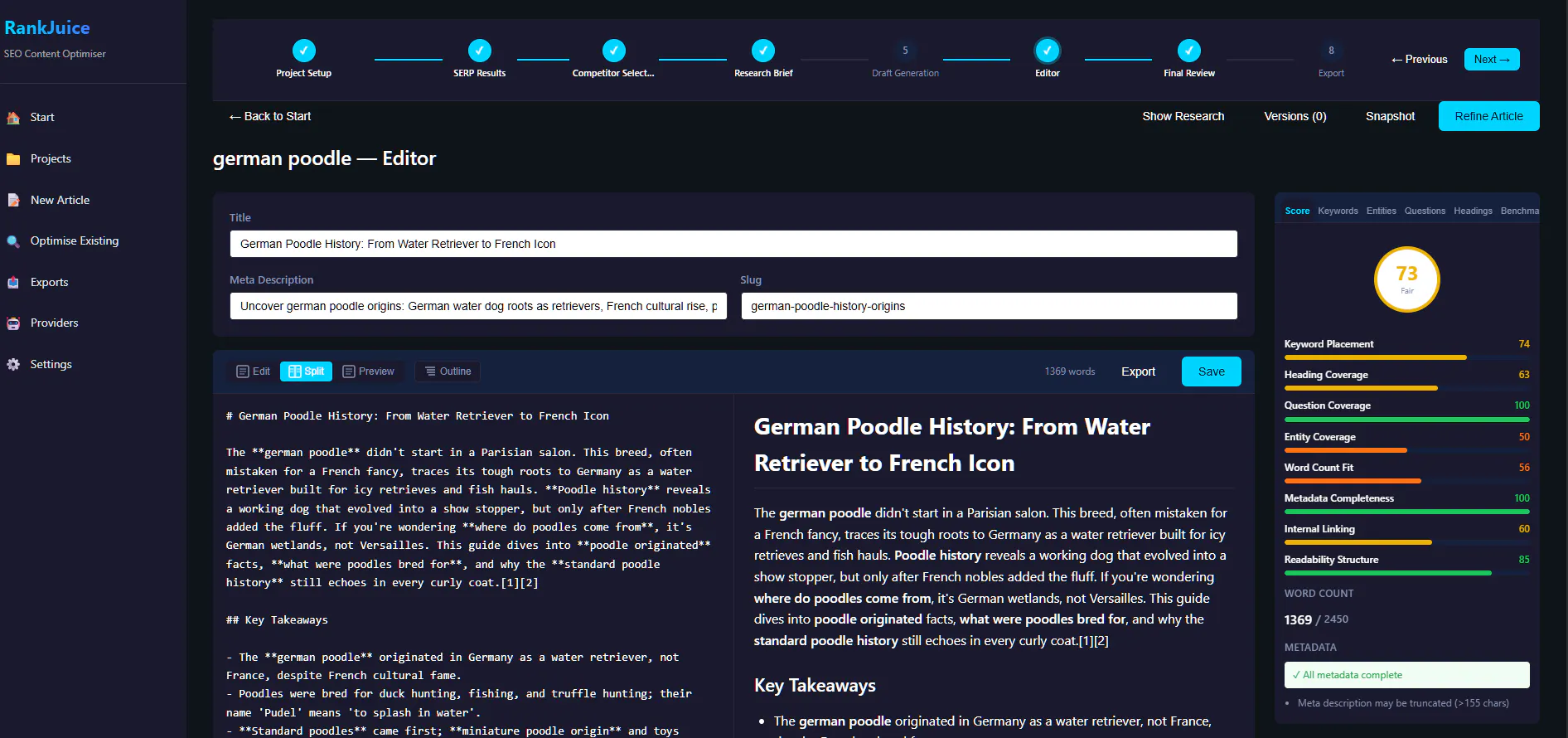Click the 'Key Takeaways' preview heading
The image size is (1568, 738).
[x=815, y=686]
